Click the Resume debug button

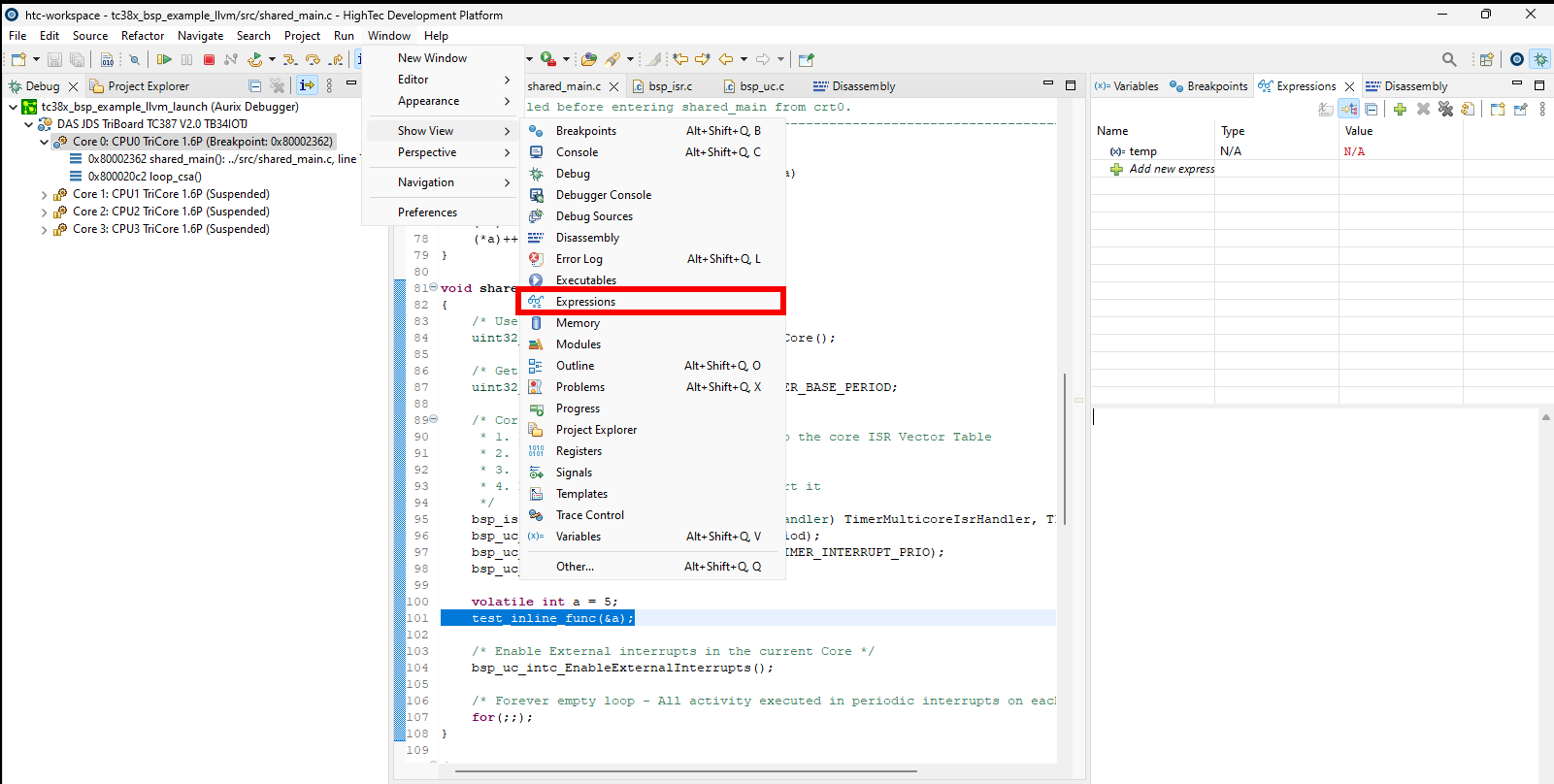pos(164,60)
